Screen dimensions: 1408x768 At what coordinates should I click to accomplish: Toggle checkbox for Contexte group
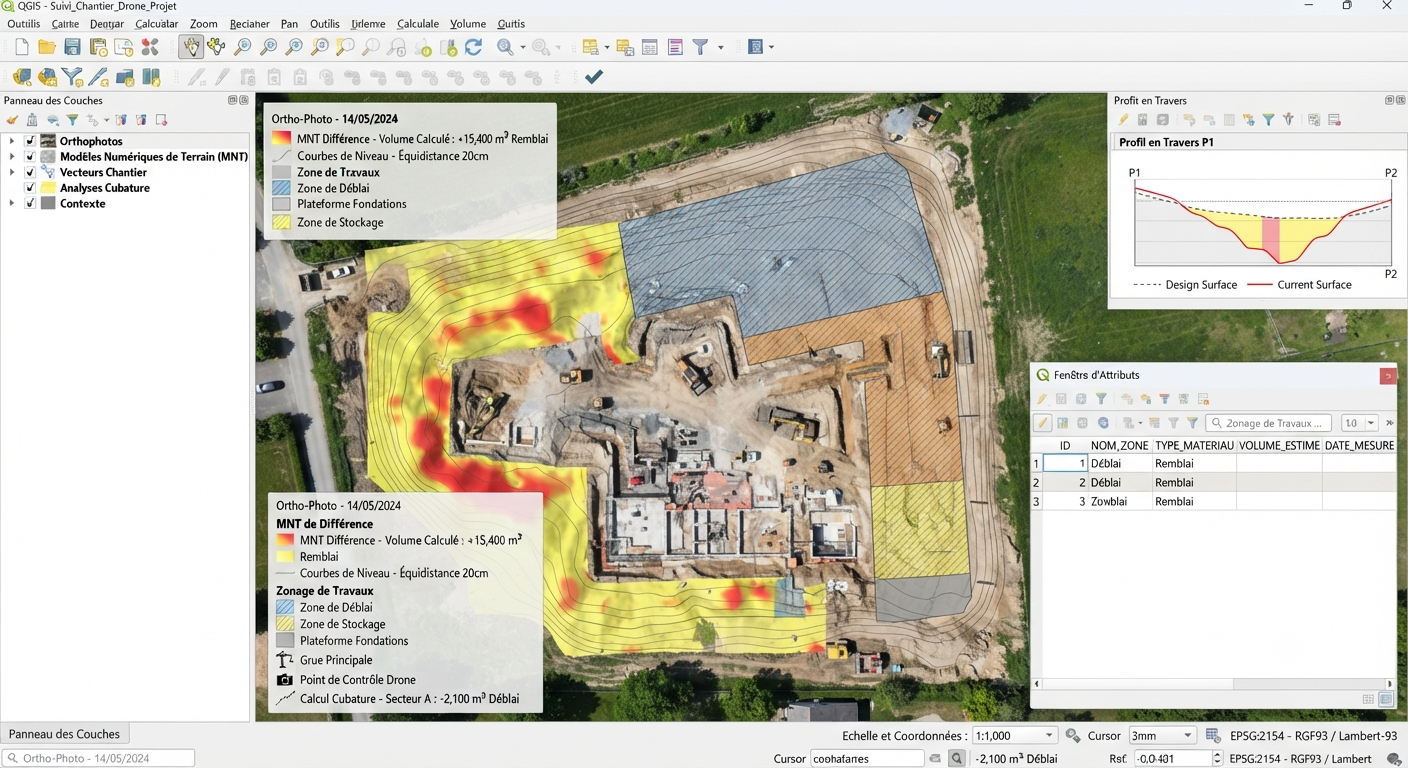point(30,203)
